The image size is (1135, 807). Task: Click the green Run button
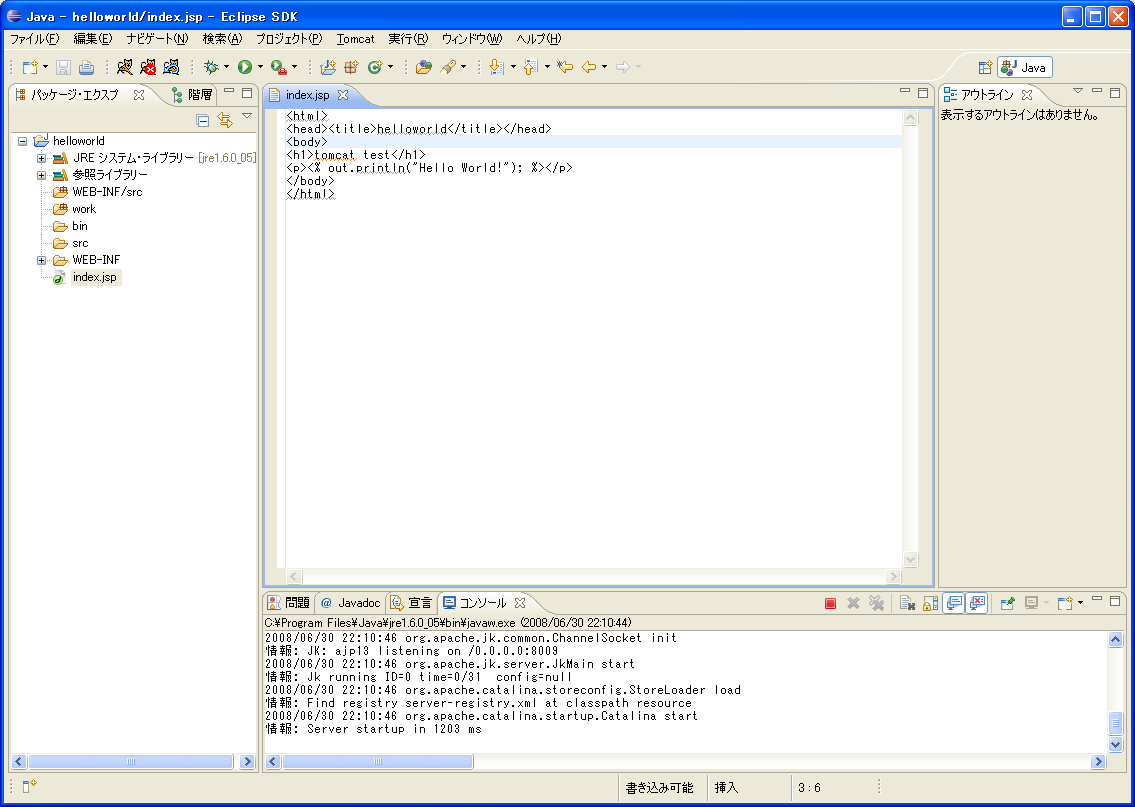(245, 67)
